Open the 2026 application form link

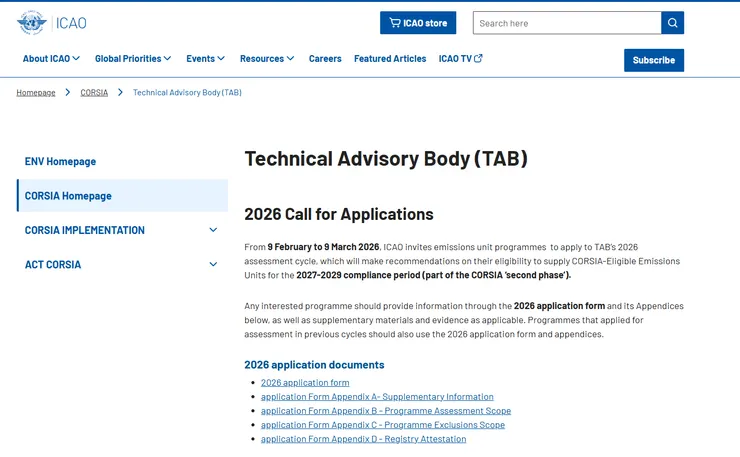305,383
